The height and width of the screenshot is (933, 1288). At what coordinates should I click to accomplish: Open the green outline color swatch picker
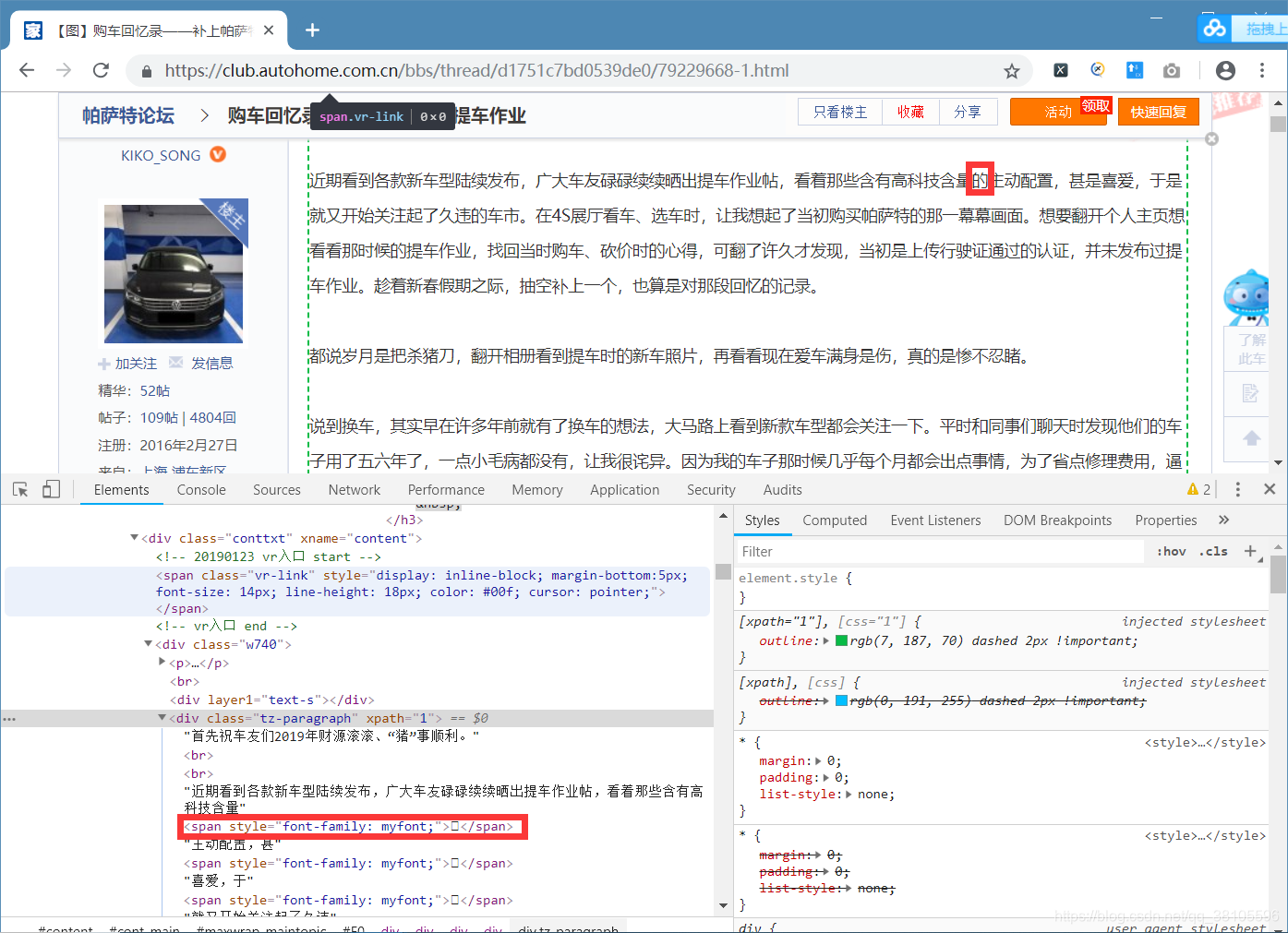(x=841, y=640)
